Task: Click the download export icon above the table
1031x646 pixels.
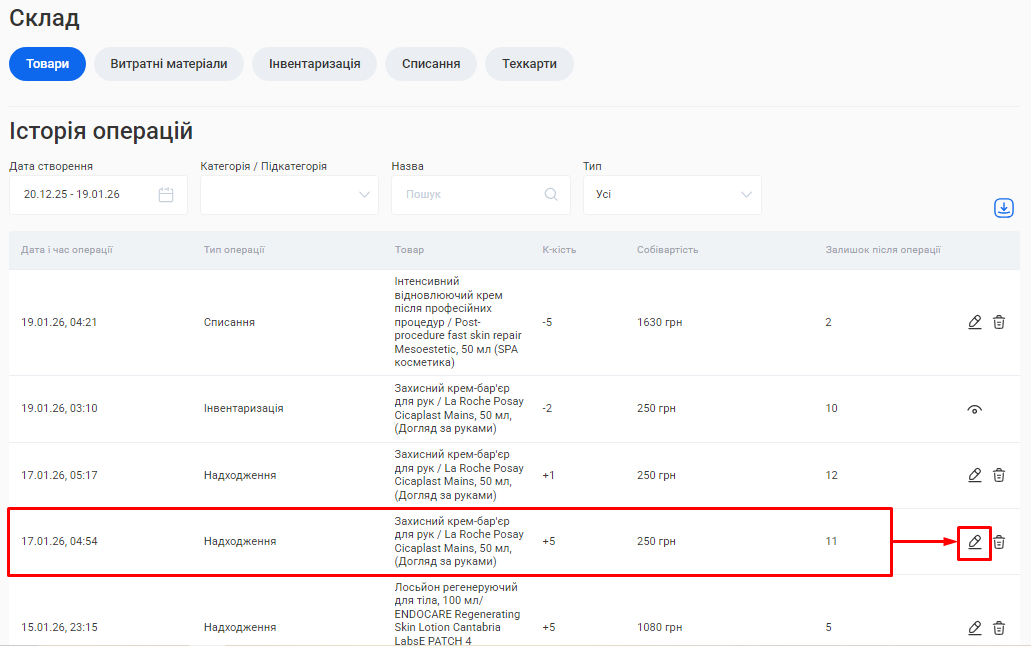Action: pos(1004,208)
